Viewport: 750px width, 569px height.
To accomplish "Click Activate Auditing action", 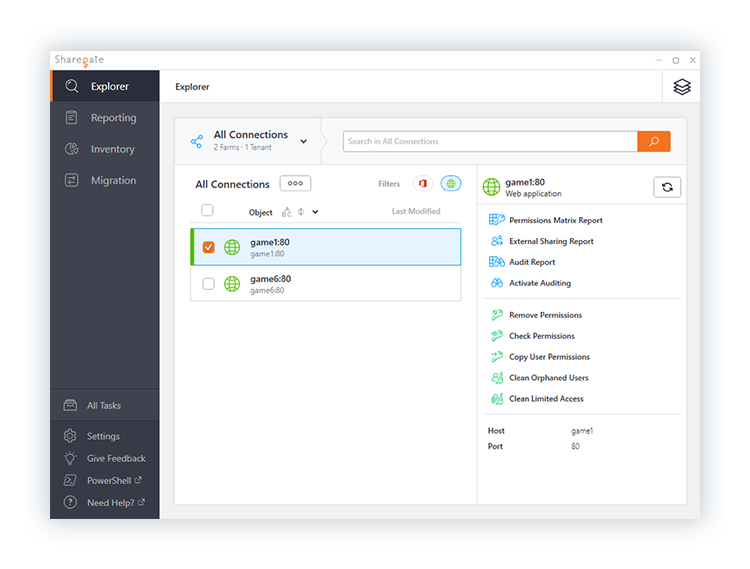I will tap(540, 283).
